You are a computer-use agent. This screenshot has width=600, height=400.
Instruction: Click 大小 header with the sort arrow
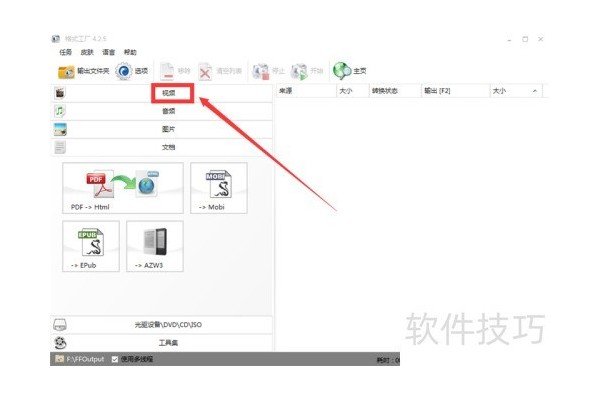(516, 91)
